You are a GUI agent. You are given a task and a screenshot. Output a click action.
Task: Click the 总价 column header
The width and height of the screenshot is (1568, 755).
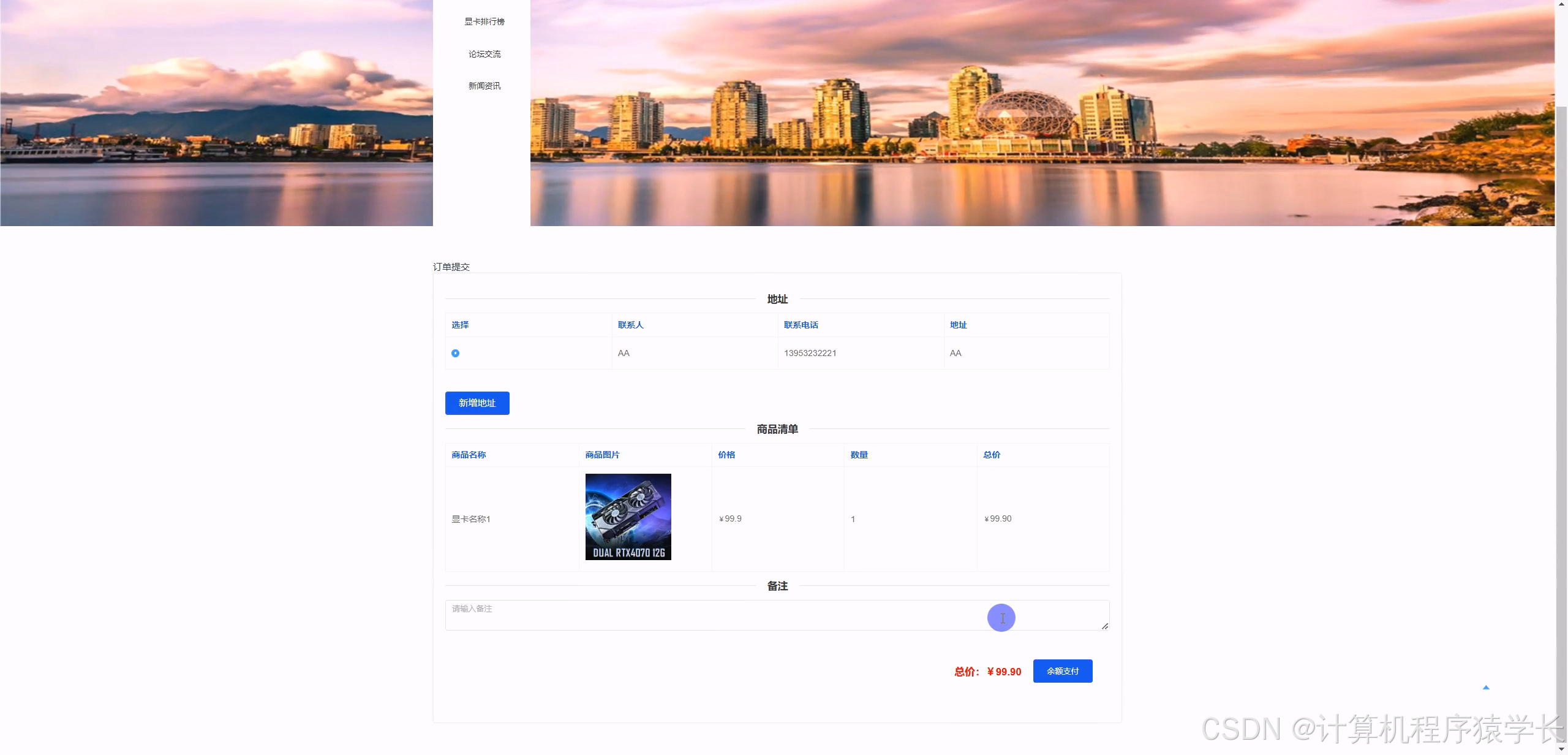click(992, 455)
